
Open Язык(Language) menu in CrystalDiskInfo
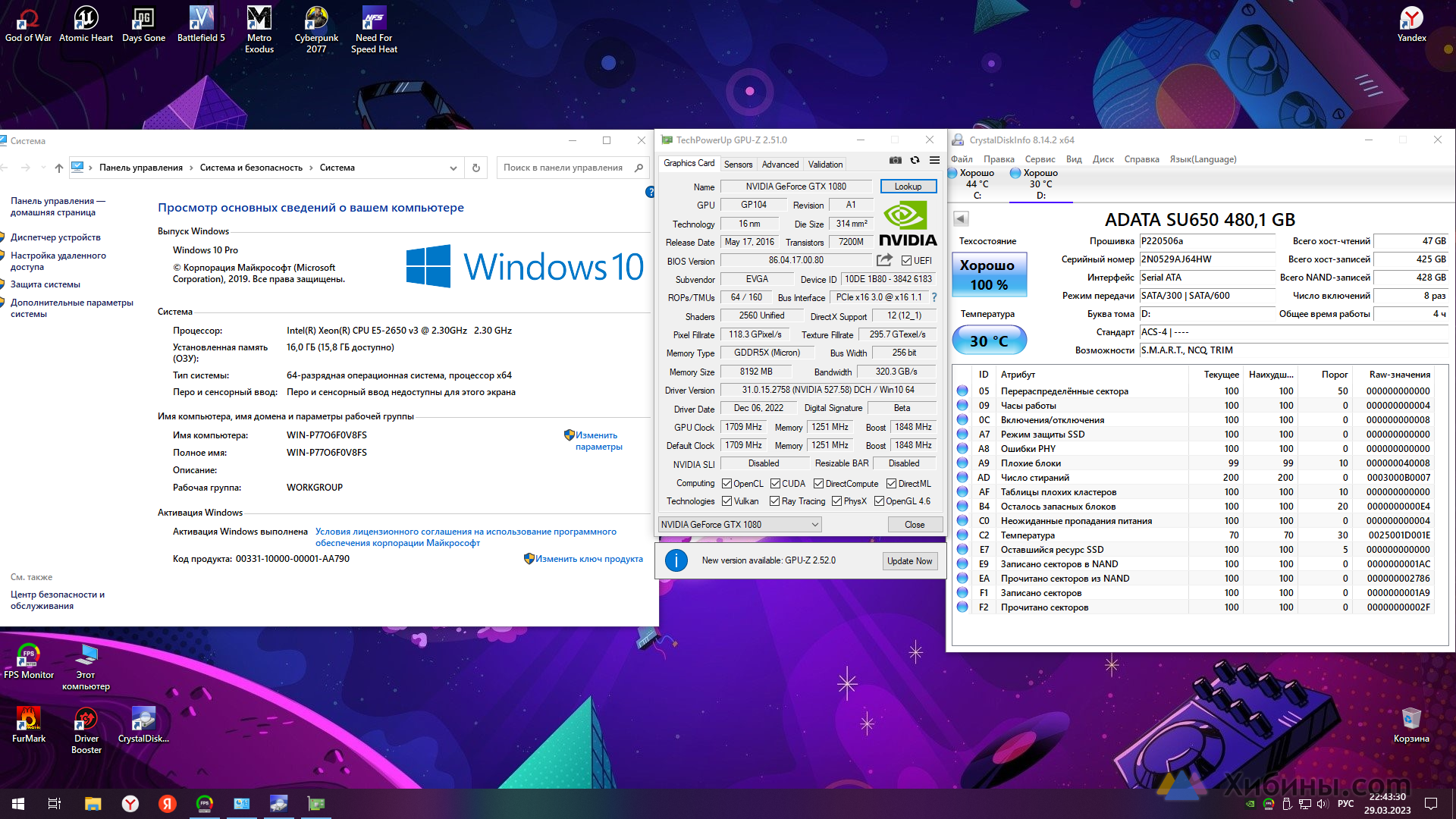(1203, 159)
